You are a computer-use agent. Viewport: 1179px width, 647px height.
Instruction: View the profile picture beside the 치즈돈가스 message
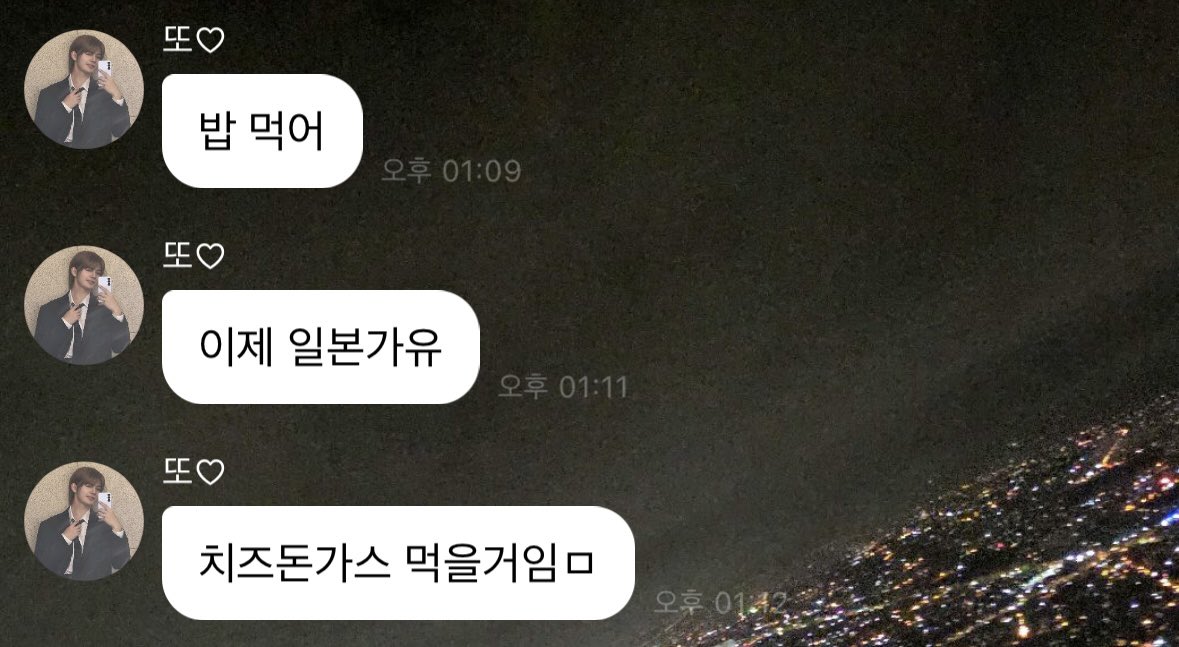(x=83, y=521)
